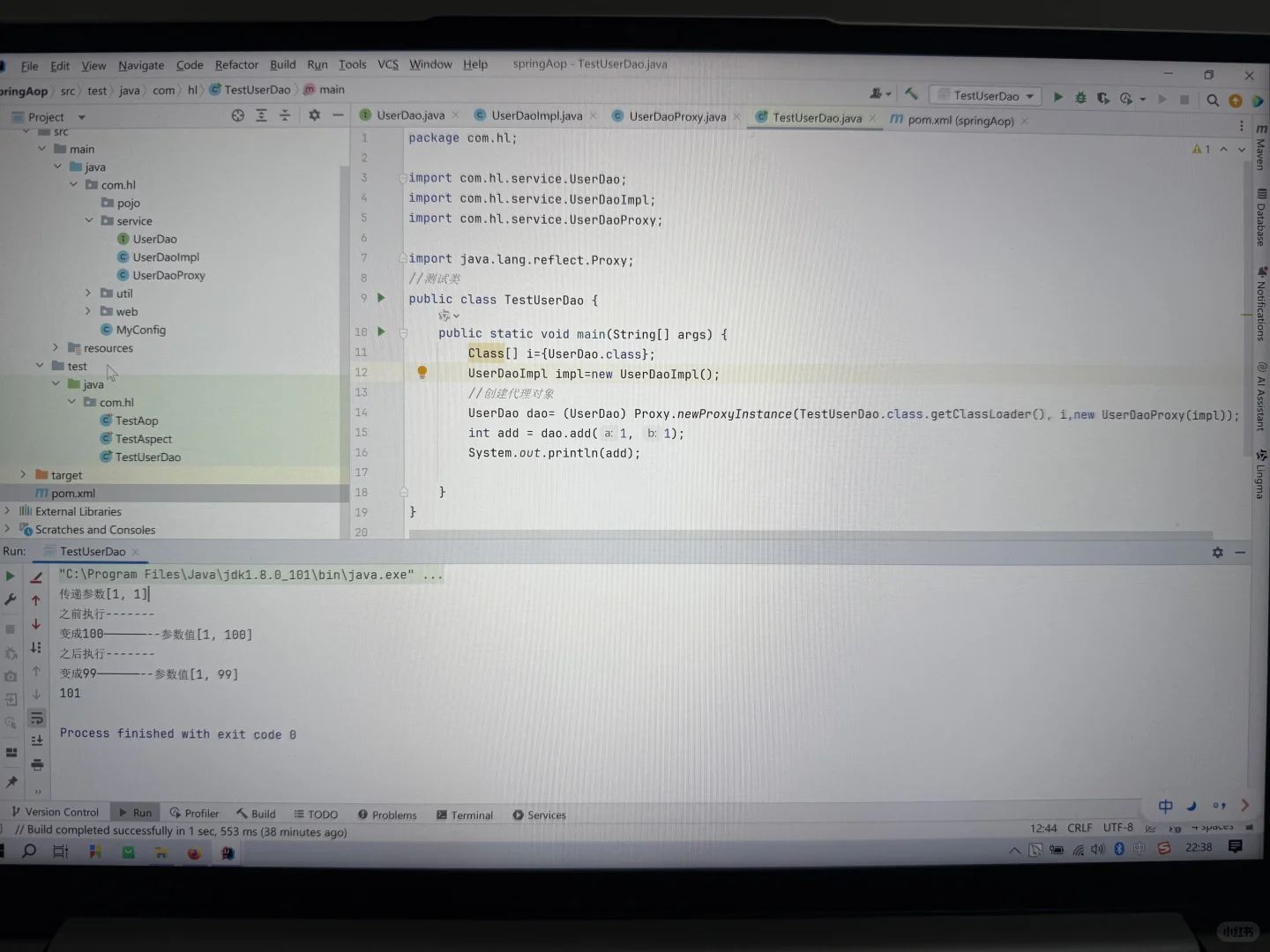
Task: Open Firefox from the Windows taskbar
Action: [194, 852]
